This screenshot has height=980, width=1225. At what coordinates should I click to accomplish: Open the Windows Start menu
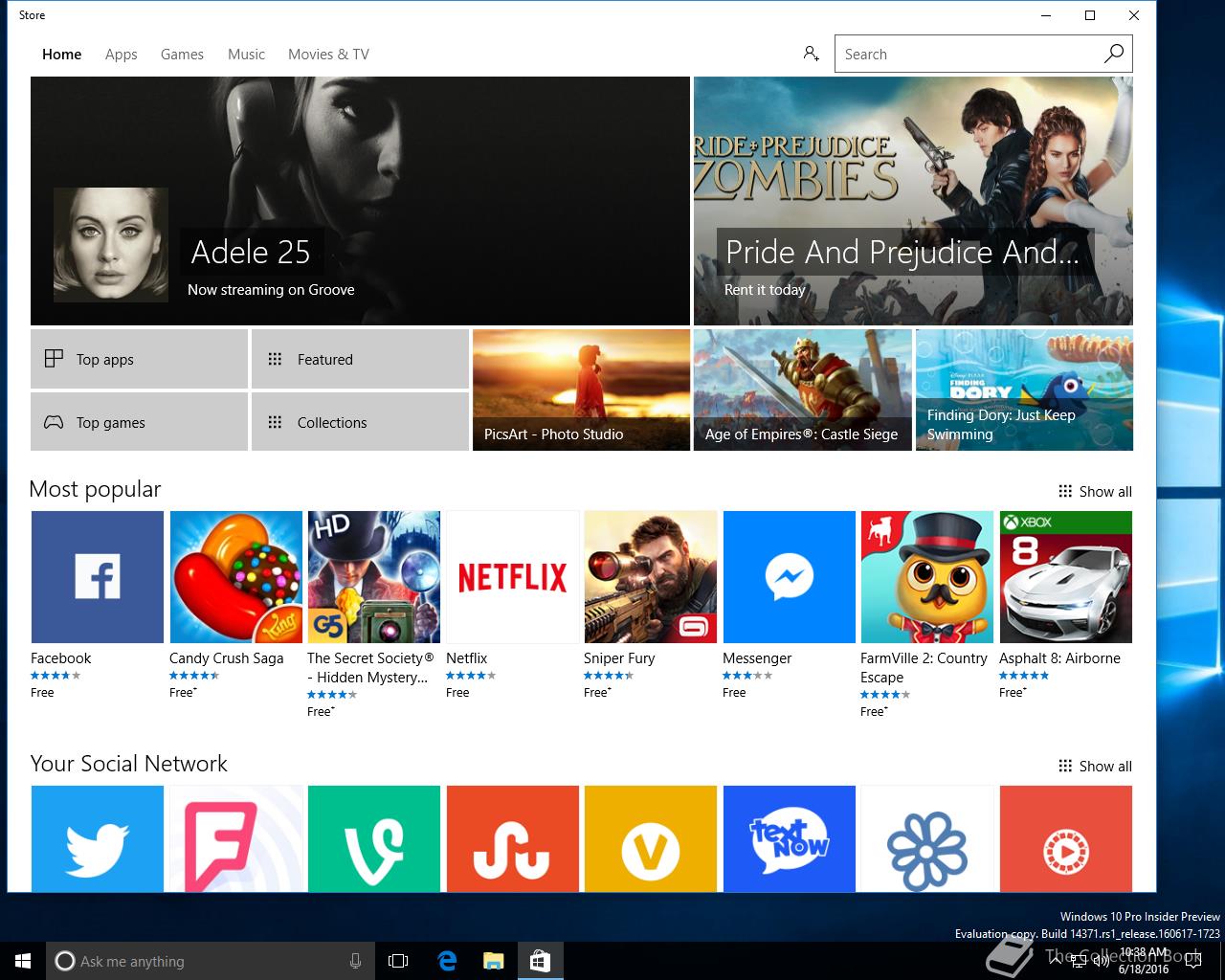(x=23, y=961)
